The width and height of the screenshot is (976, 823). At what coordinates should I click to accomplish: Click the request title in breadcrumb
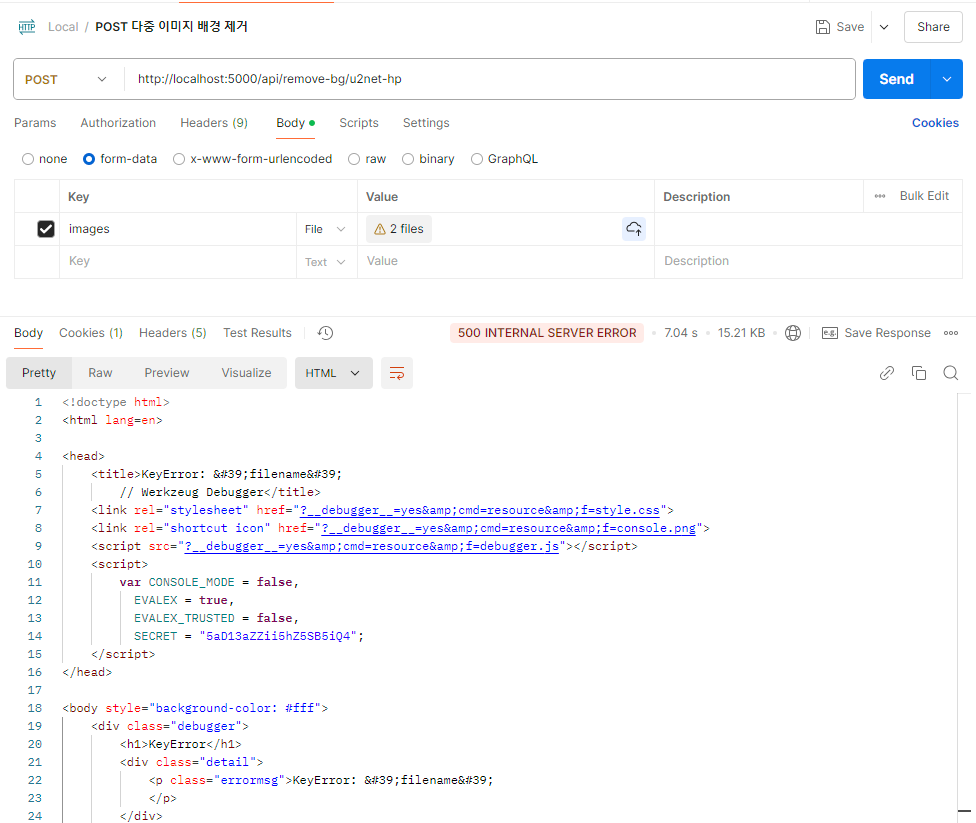[x=171, y=27]
